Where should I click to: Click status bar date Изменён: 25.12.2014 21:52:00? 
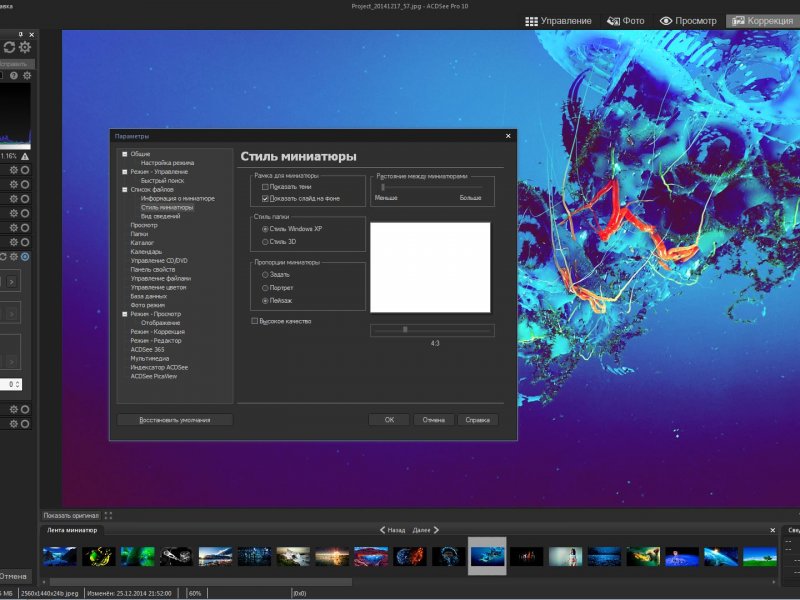click(129, 593)
